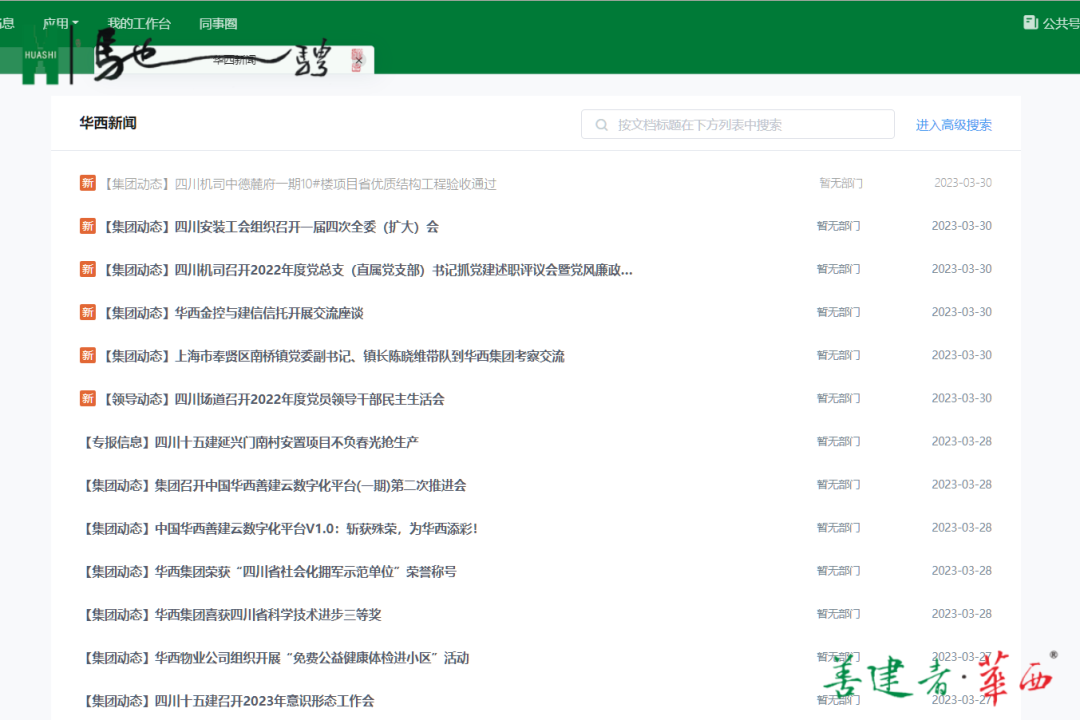
Task: Open article 四川场道召开2022年度民主生活会
Action: point(273,399)
